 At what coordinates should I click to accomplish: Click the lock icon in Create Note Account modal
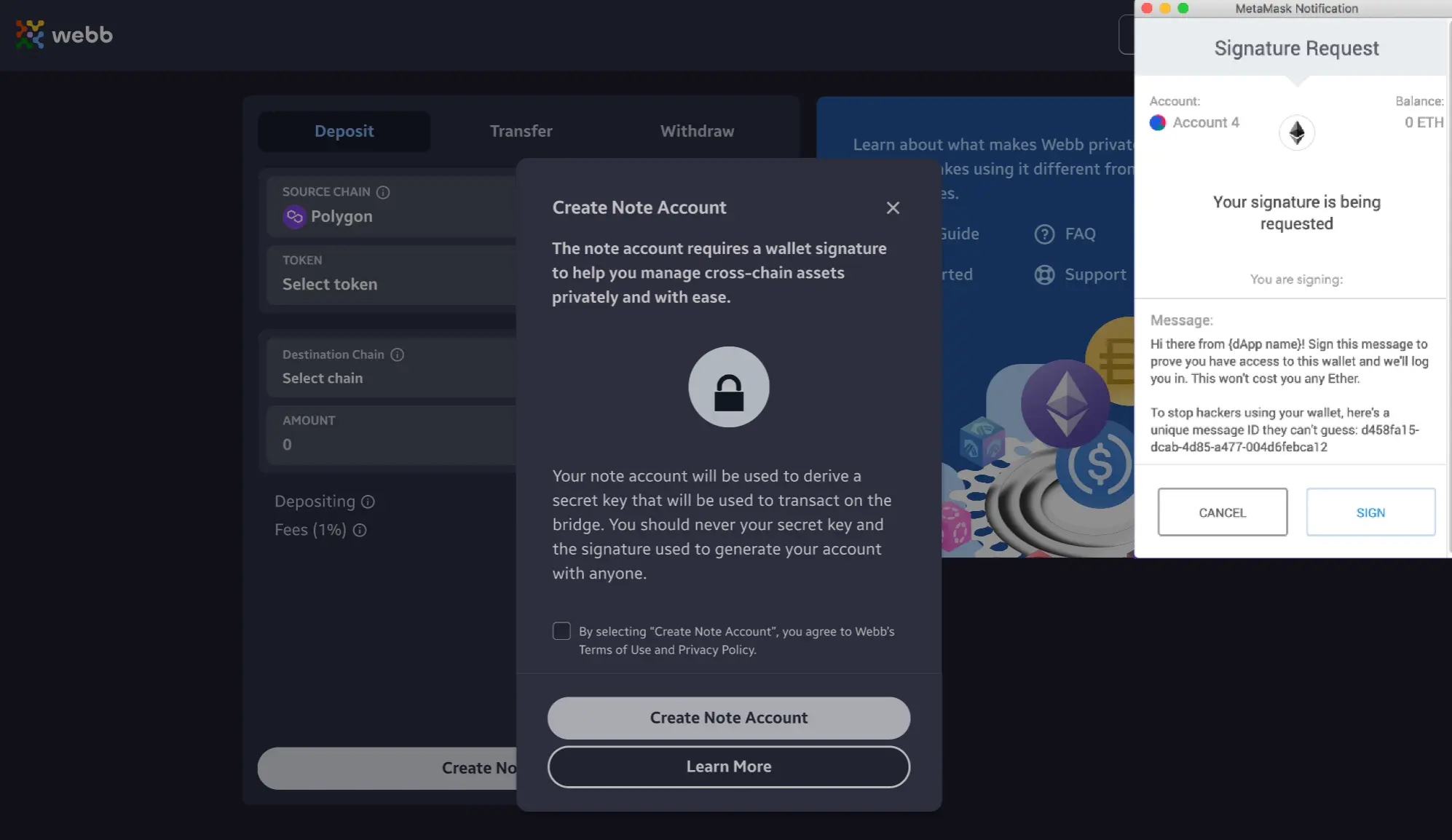728,386
